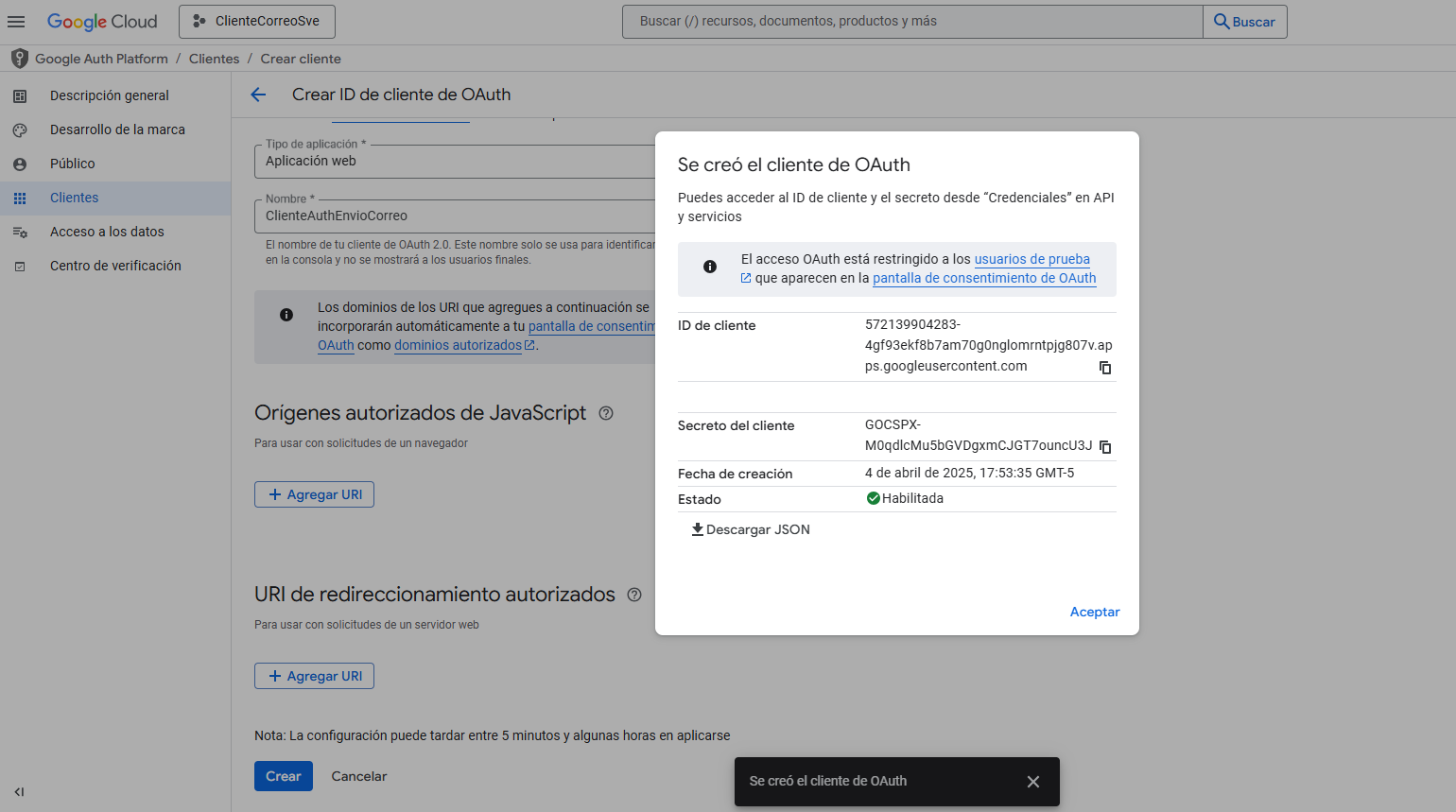Open the usuarios de prueba link
This screenshot has width=1456, height=812.
click(x=1031, y=259)
